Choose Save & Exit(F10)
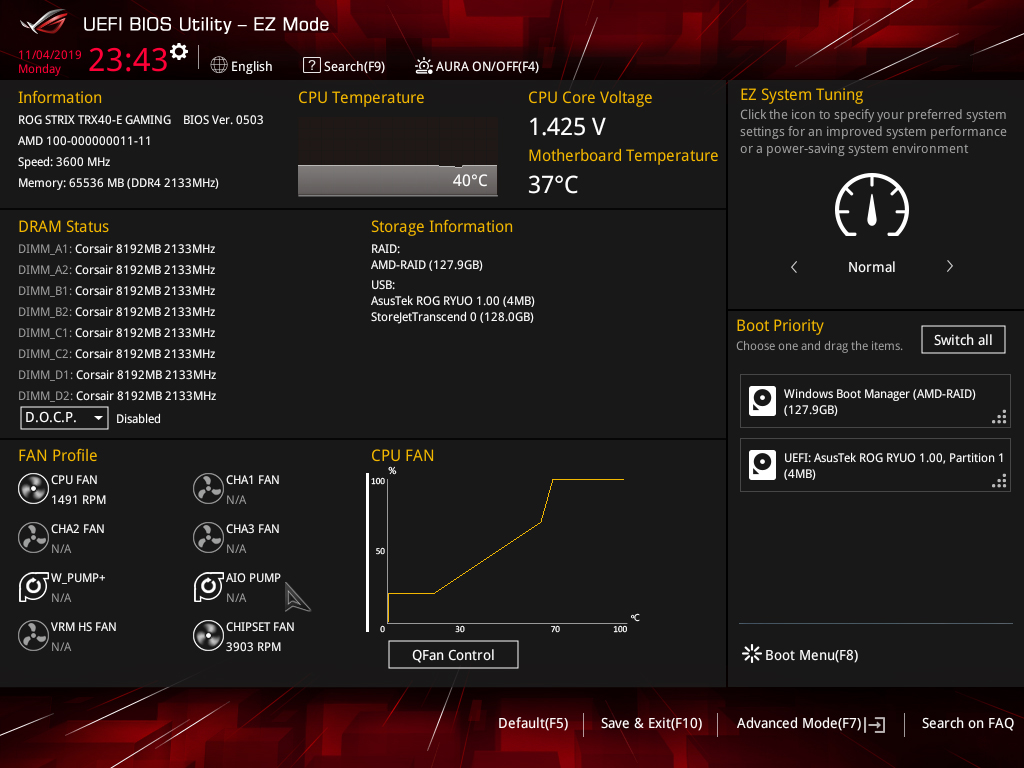This screenshot has height=768, width=1024. point(651,724)
